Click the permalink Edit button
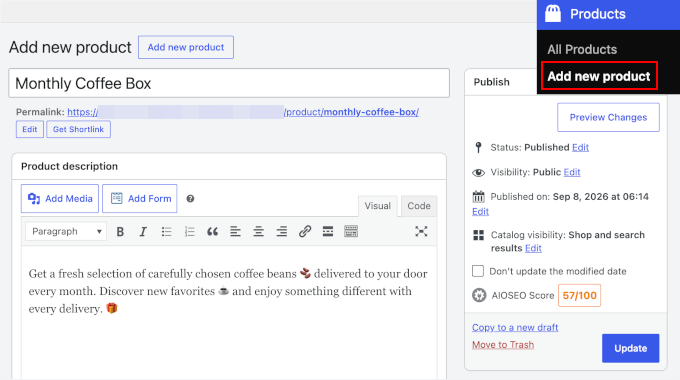Viewport: 680px width, 380px height. coord(30,129)
